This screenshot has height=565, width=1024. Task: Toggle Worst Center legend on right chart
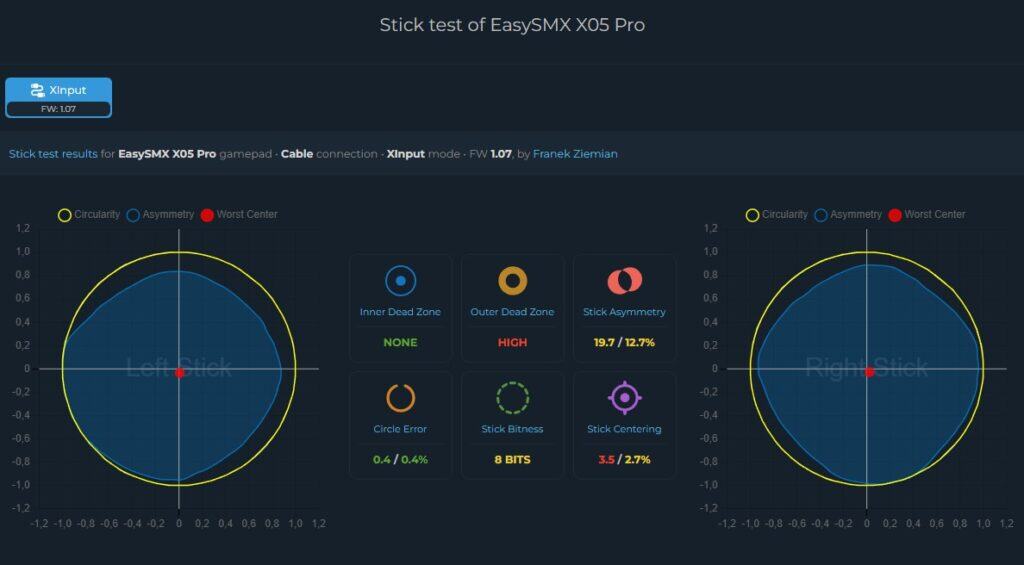click(926, 215)
